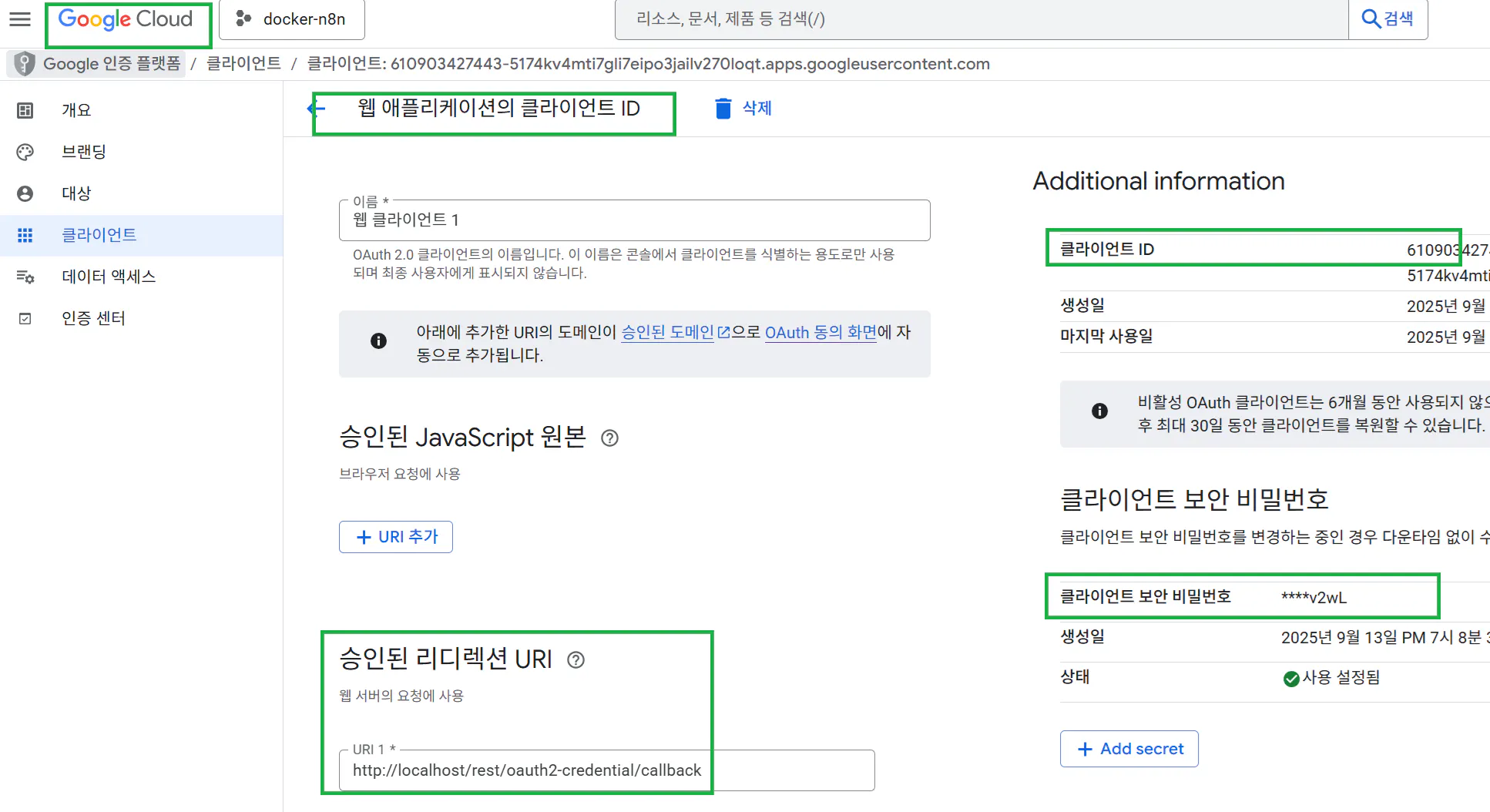This screenshot has height=812, width=1490.
Task: Click the 클라이언트 보안 비밀번호 heading
Action: [1195, 499]
